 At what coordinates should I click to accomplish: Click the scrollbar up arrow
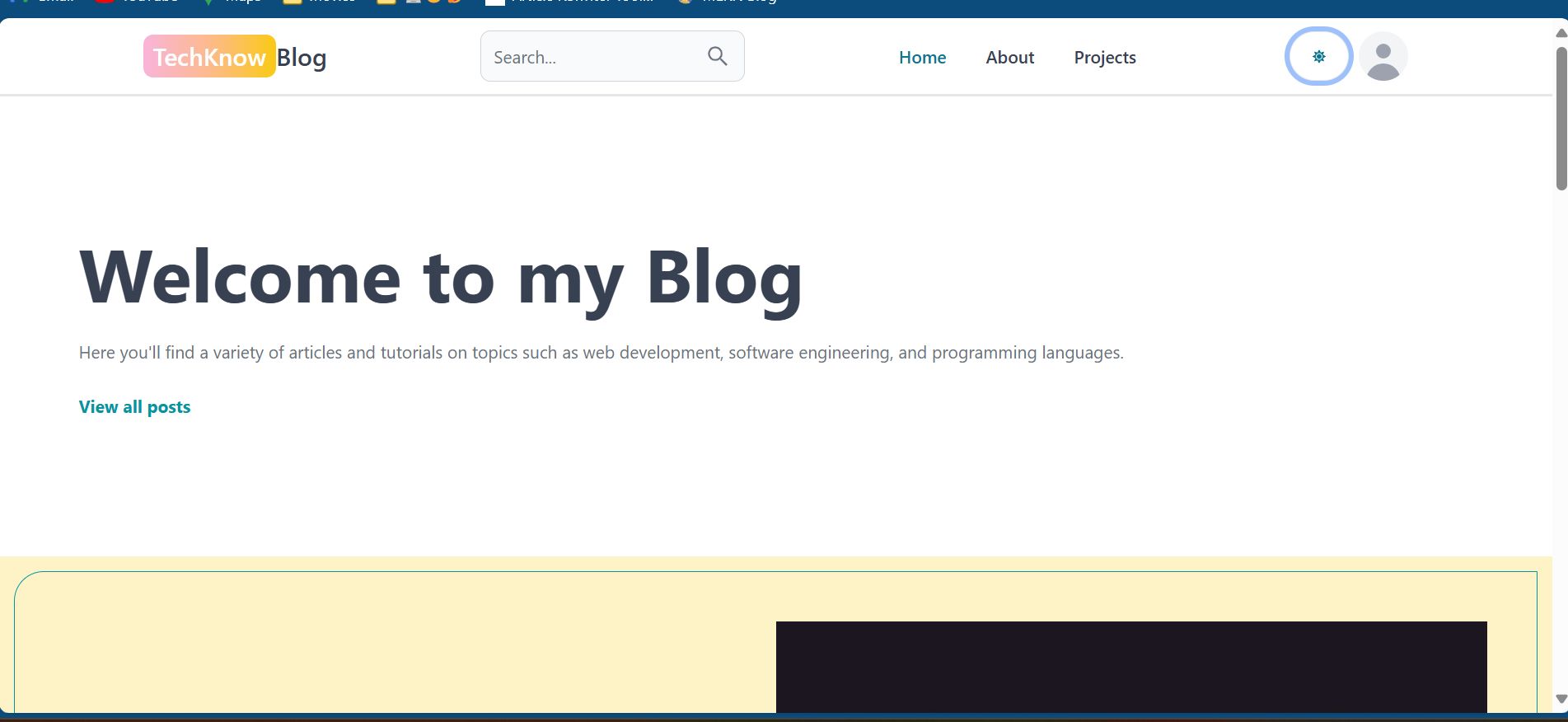1561,33
